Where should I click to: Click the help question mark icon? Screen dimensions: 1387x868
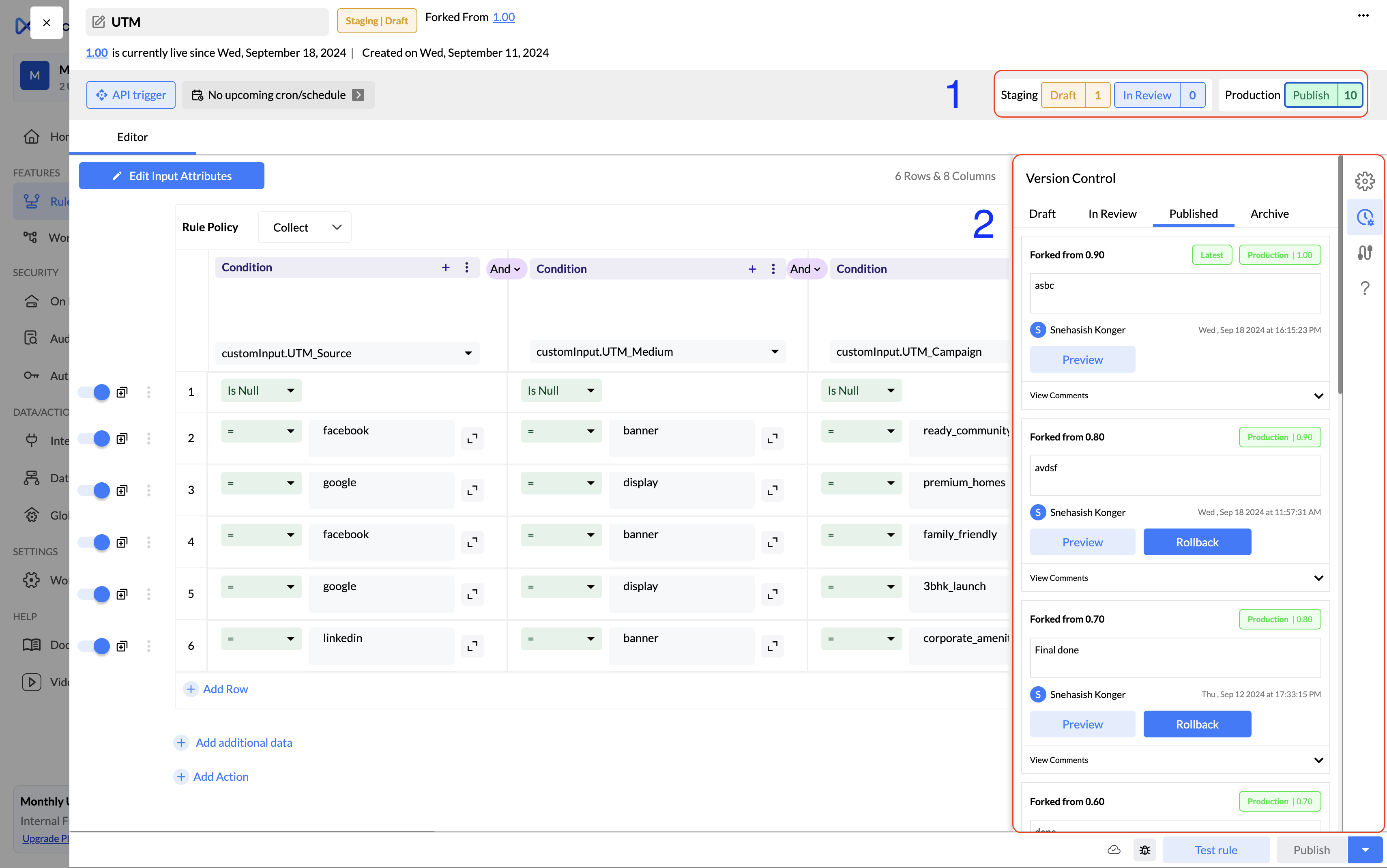click(1365, 288)
